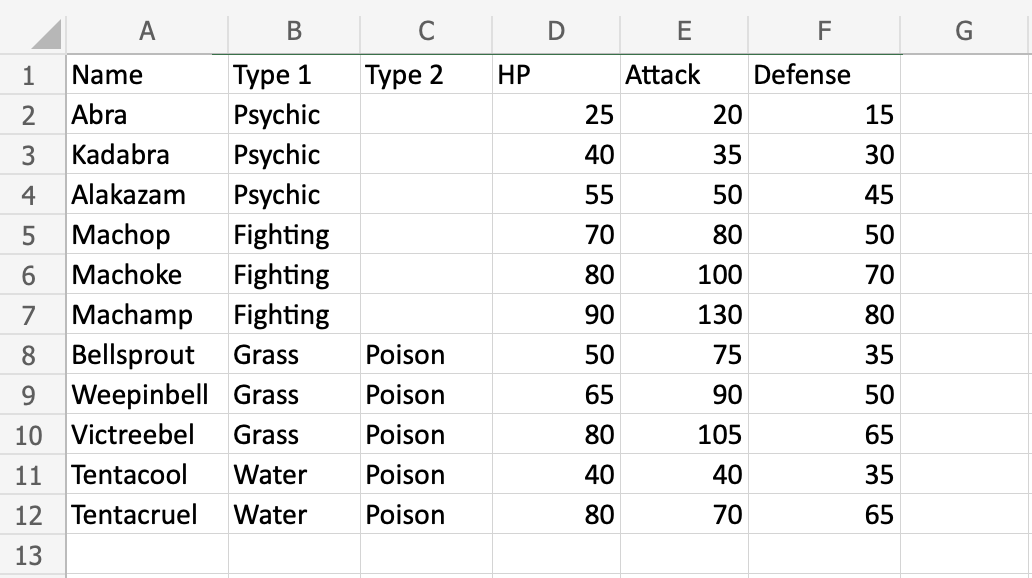Select column G header

point(964,31)
